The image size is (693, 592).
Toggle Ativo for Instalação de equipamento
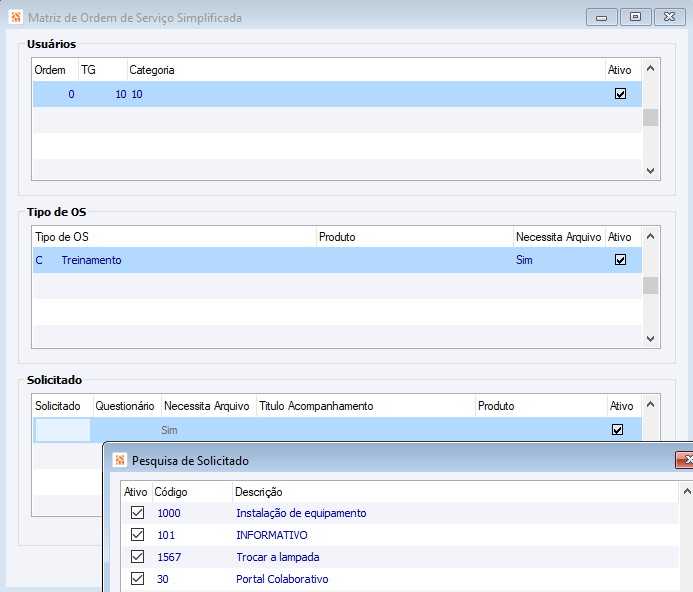click(x=137, y=513)
